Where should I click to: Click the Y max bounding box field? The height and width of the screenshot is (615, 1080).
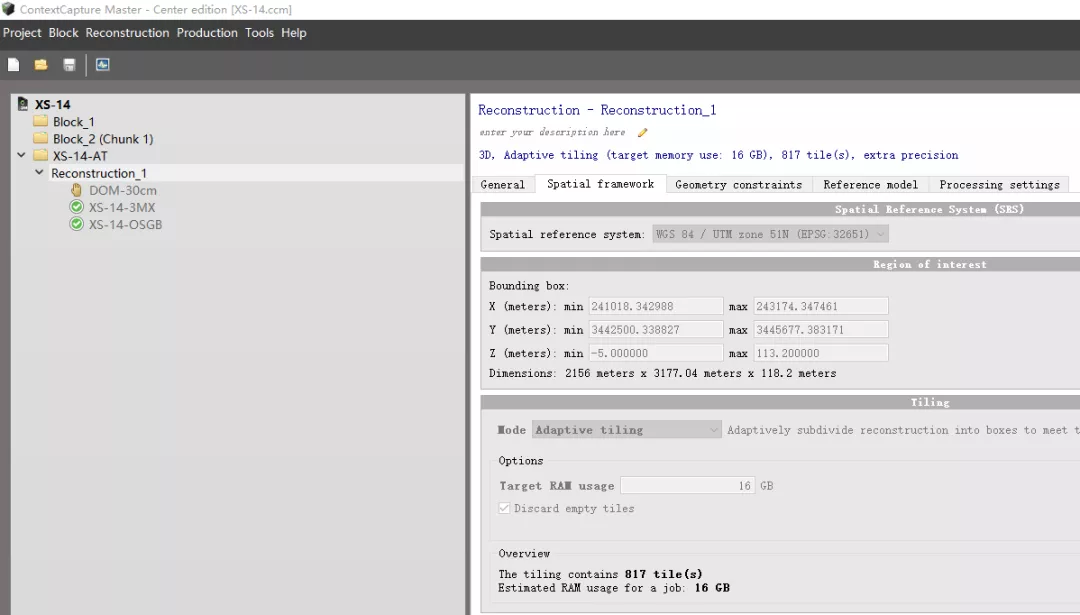(821, 330)
